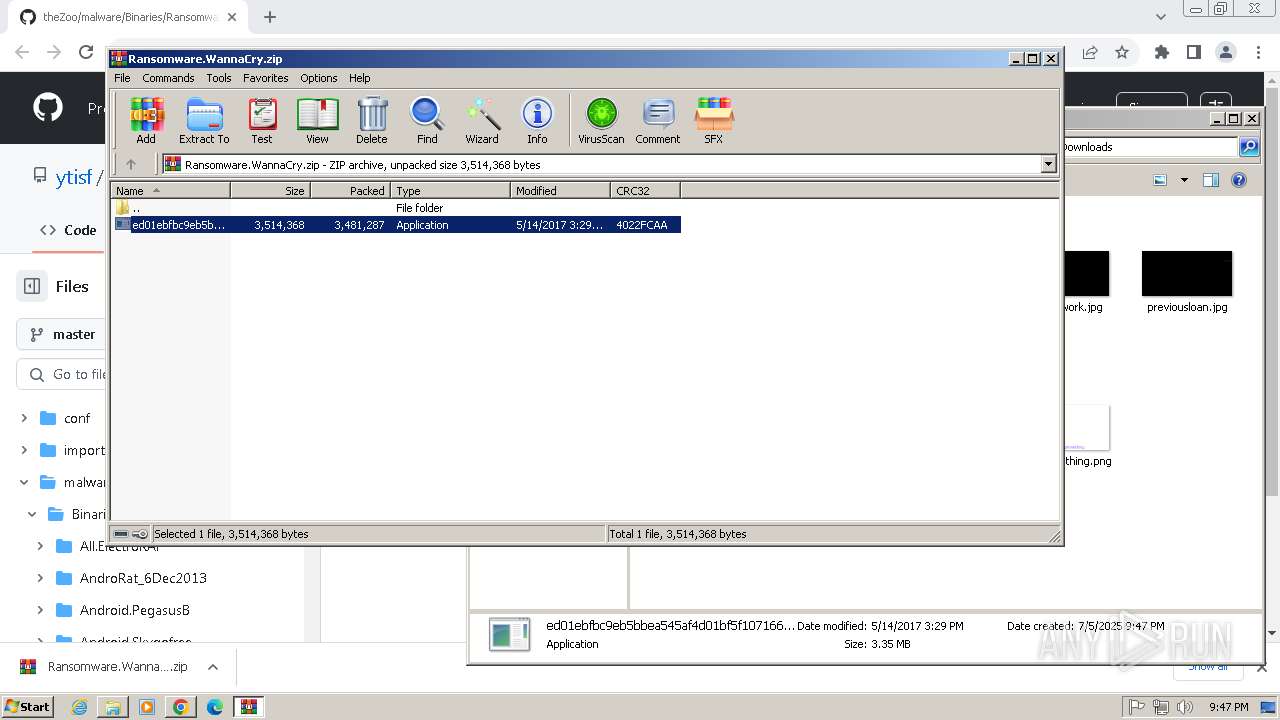
Task: Expand AndroRat_6Dec2013 folder
Action: [x=40, y=578]
